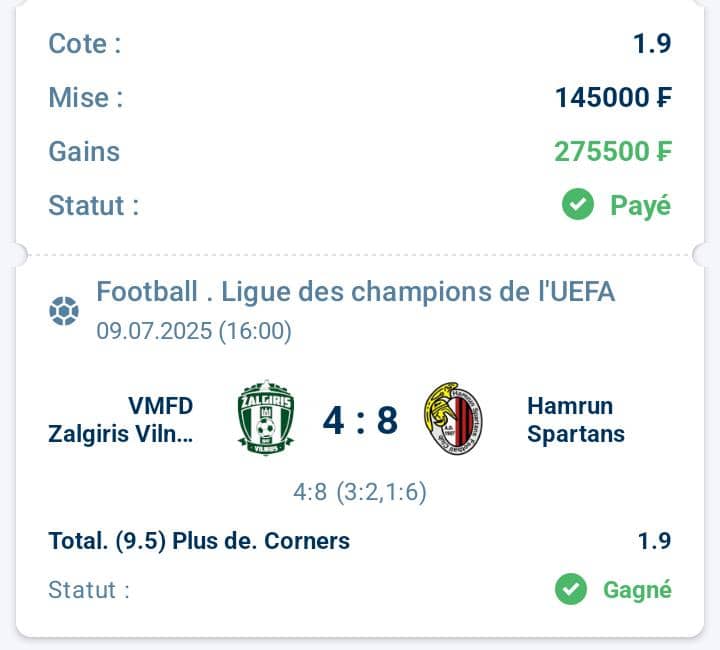Tap the corners bet odds 1.9

click(x=654, y=541)
